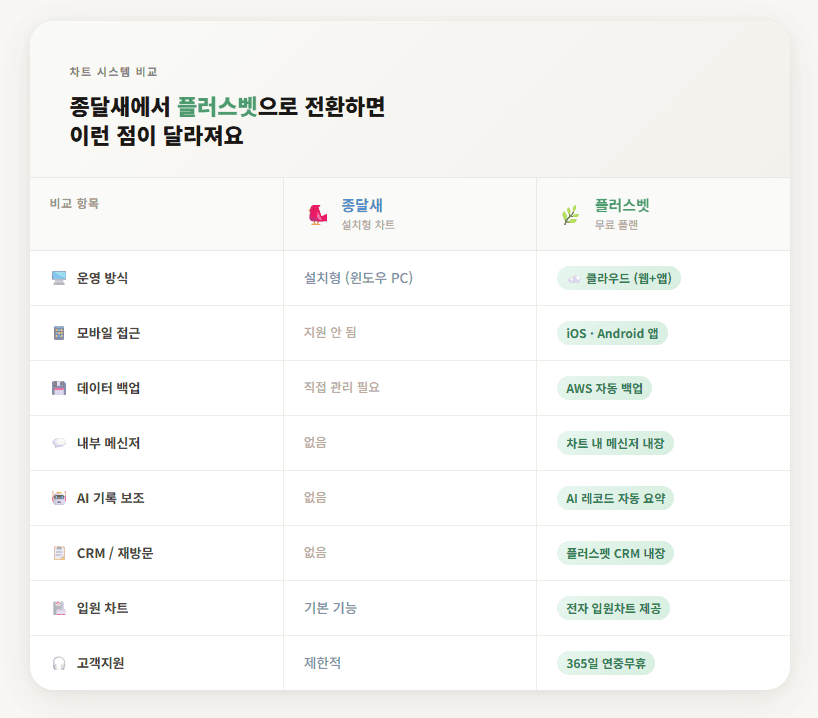This screenshot has height=718, width=818.
Task: Select the AI 레코드 자동 요약 badge
Action: coord(616,498)
